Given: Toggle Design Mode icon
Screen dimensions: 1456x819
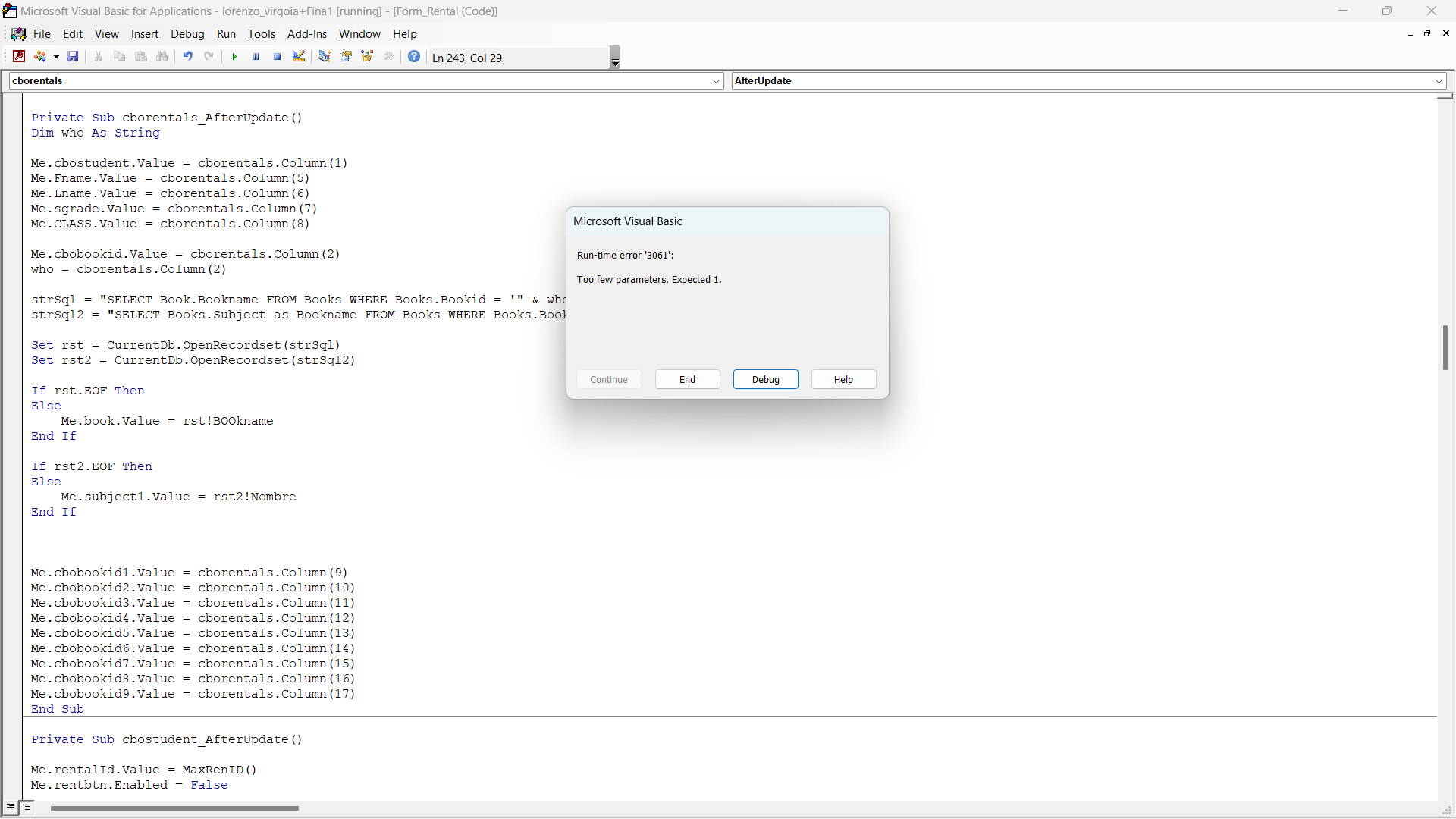Looking at the screenshot, I should [x=299, y=57].
